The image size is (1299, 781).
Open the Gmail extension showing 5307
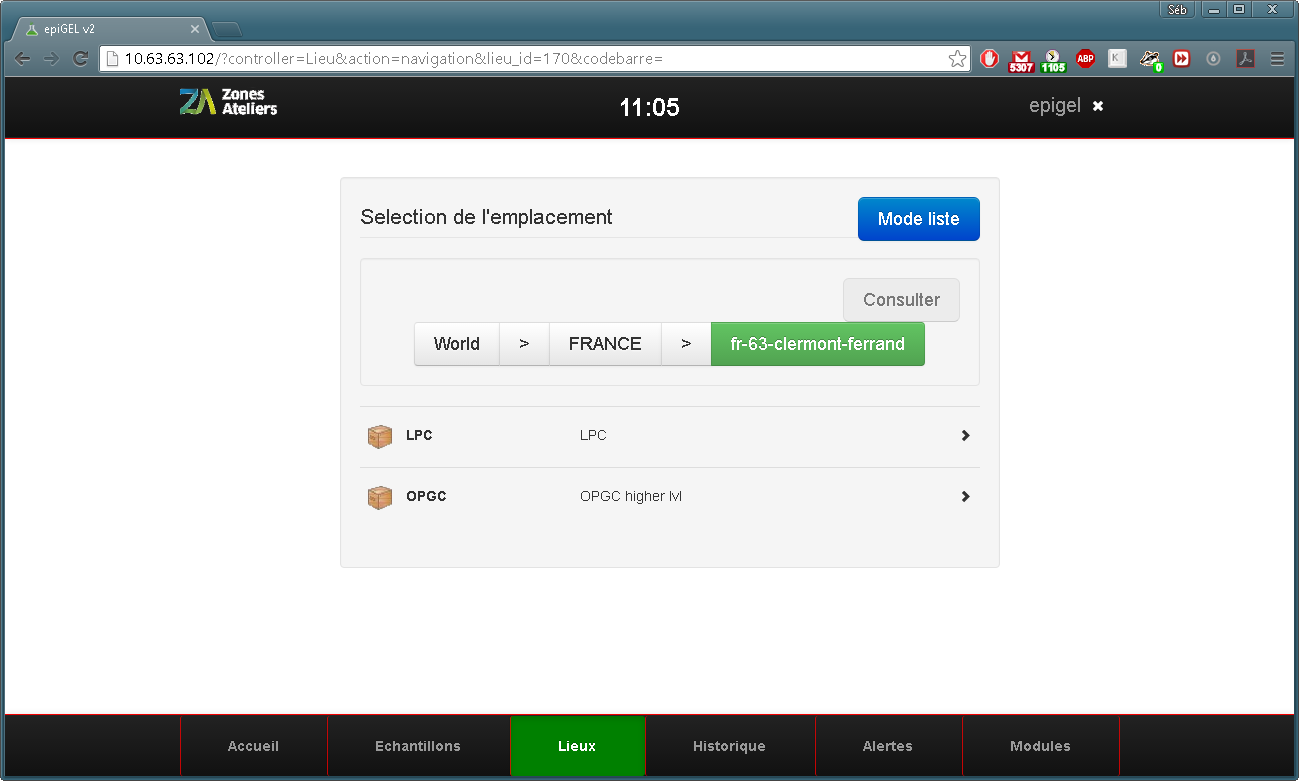1021,59
